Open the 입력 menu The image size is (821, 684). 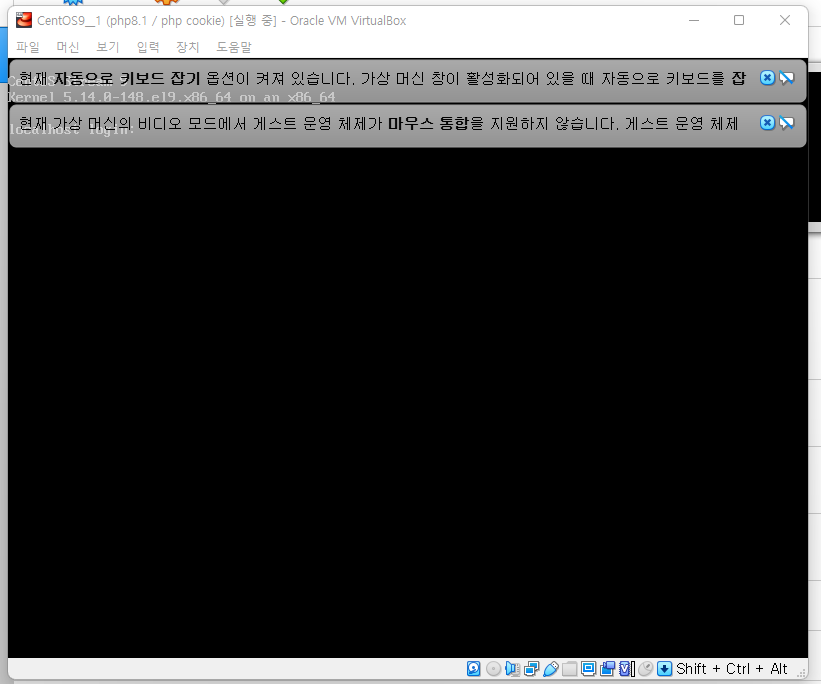coord(148,47)
